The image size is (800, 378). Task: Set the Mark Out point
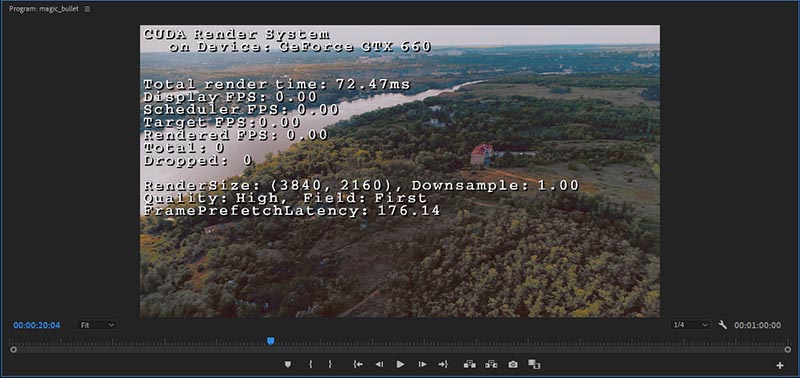click(x=330, y=364)
